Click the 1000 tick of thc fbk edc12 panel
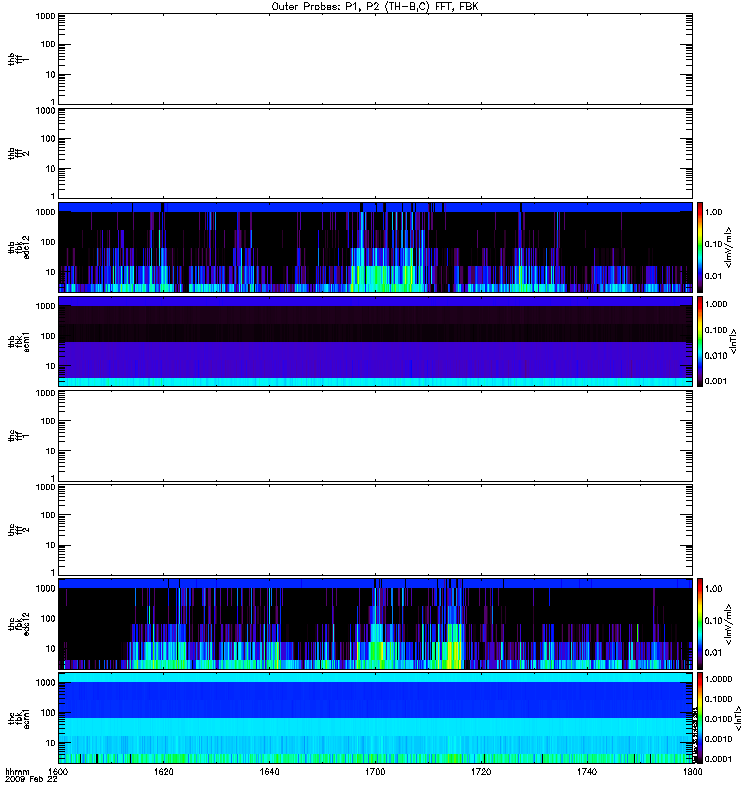Screen dimensions: 750x800 pyautogui.click(x=45, y=589)
